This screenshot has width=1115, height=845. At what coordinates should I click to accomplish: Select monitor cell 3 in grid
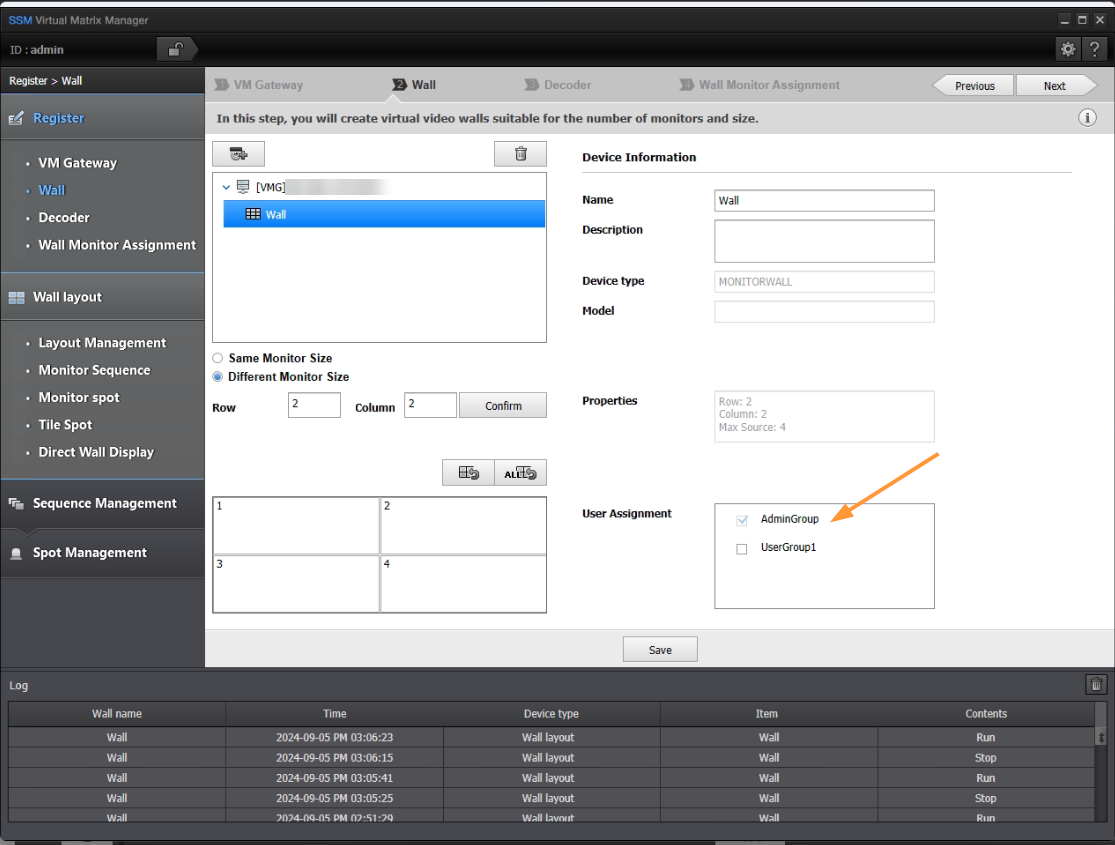(296, 584)
